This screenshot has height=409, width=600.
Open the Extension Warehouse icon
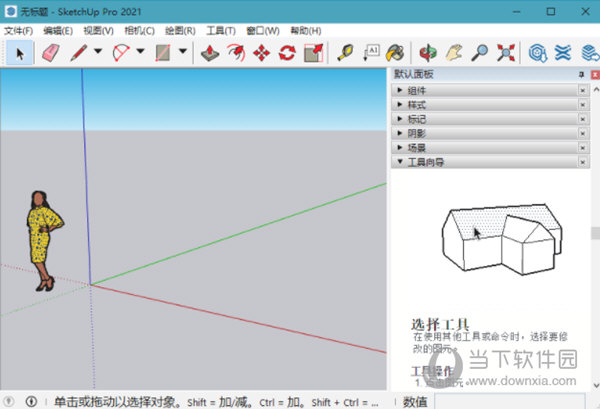pyautogui.click(x=563, y=53)
